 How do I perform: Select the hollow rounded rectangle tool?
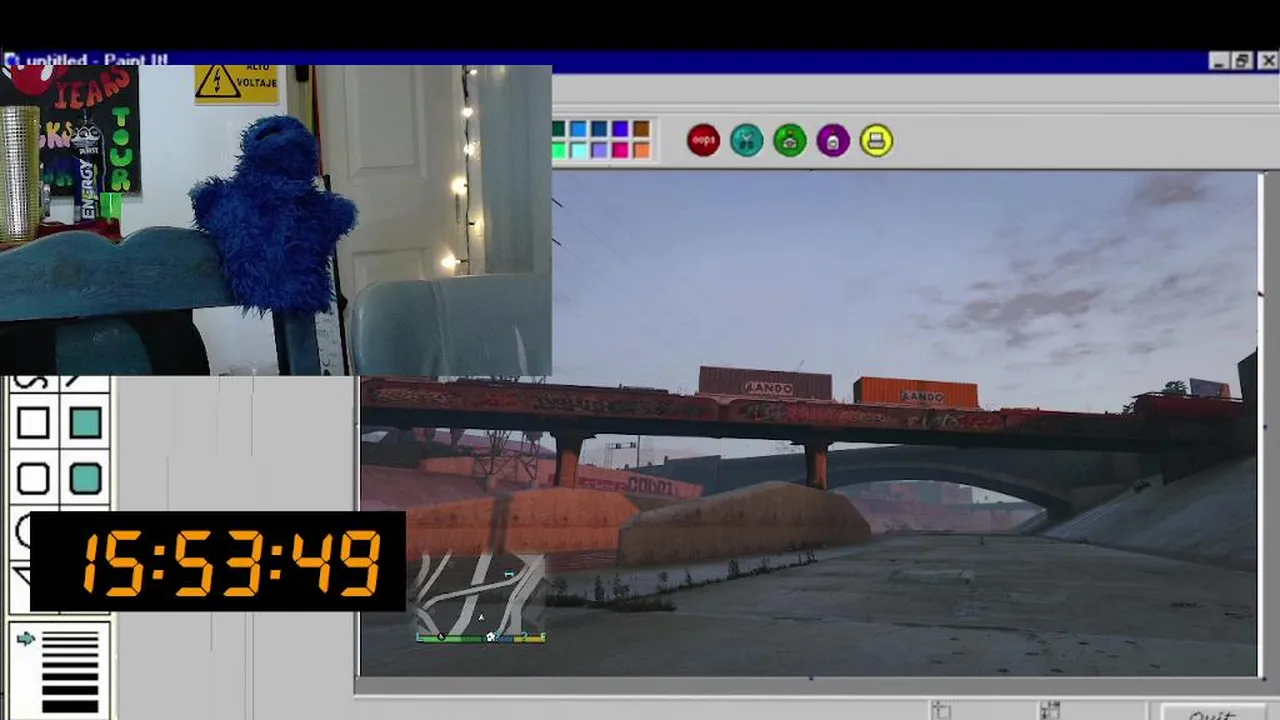[33, 478]
